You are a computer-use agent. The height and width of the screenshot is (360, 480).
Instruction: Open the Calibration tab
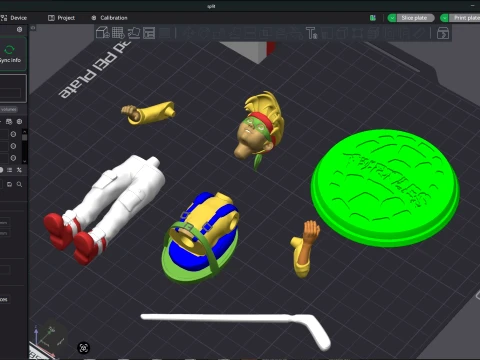tap(109, 18)
